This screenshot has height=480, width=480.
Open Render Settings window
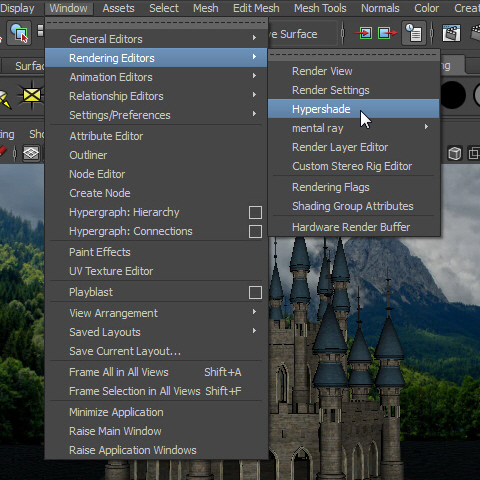pyautogui.click(x=353, y=90)
